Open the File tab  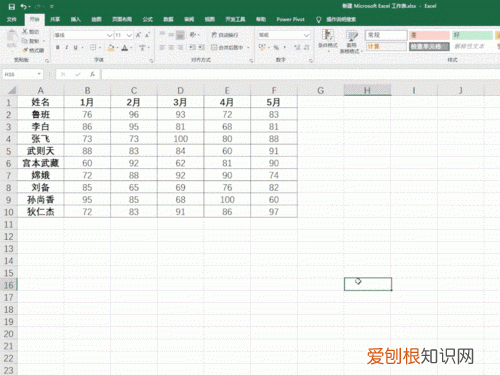click(12, 19)
